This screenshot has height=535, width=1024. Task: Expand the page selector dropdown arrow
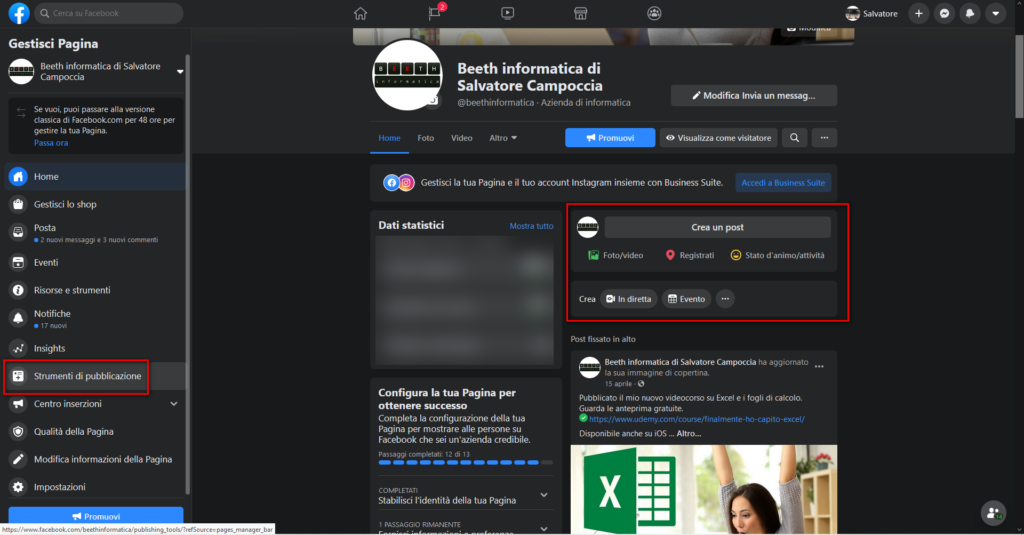click(180, 71)
